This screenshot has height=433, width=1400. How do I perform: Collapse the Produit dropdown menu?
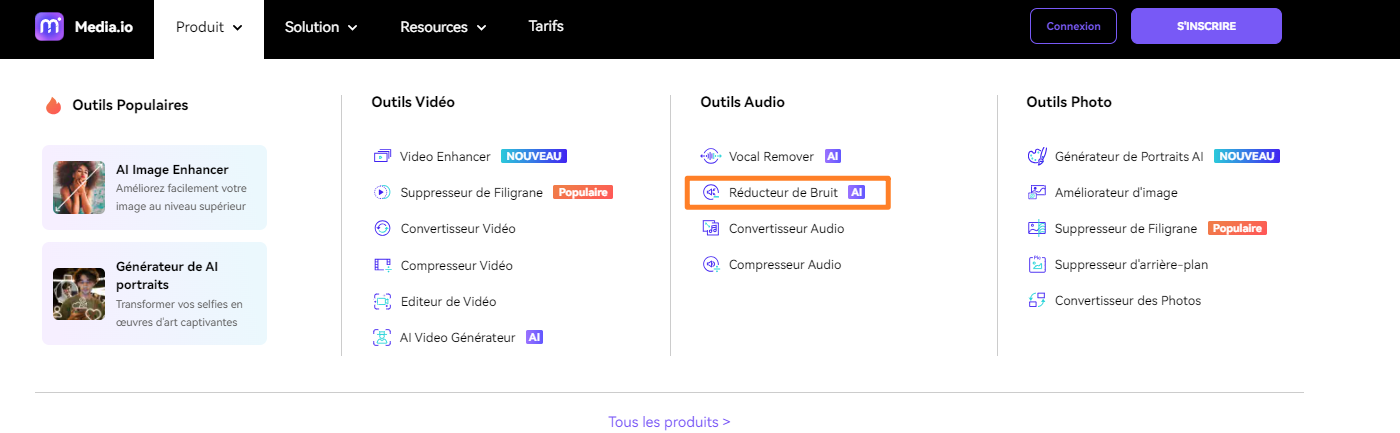[209, 28]
